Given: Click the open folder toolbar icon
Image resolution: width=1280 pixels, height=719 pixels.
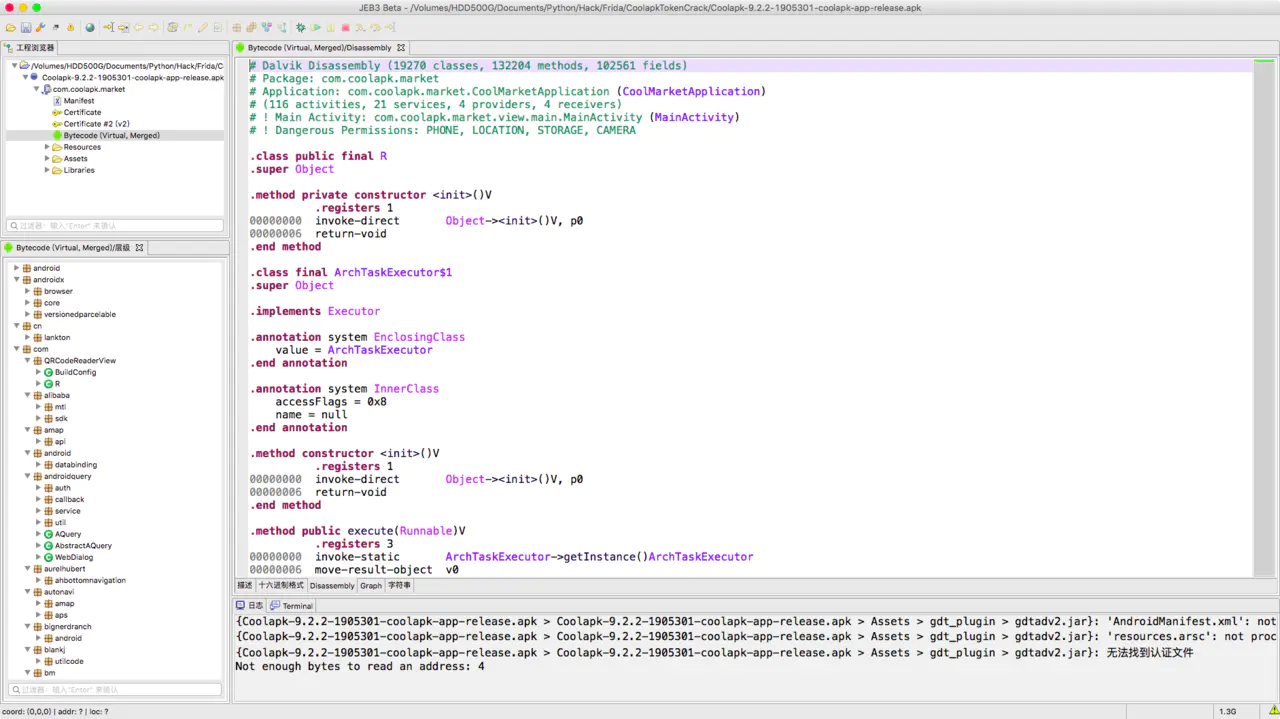Looking at the screenshot, I should (11, 28).
